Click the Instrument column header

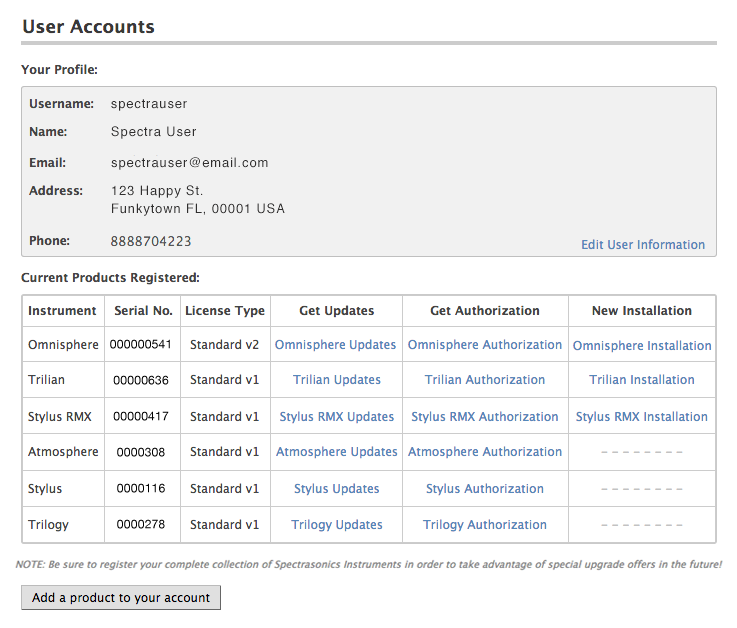point(62,310)
